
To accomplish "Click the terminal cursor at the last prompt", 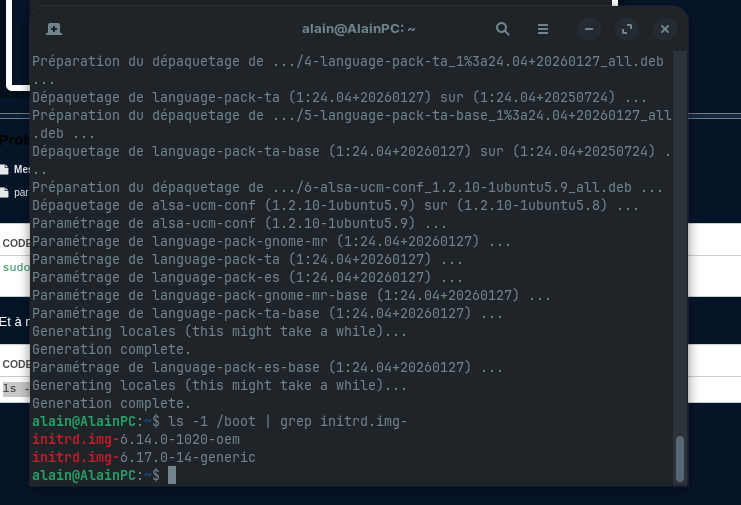I will [x=172, y=476].
